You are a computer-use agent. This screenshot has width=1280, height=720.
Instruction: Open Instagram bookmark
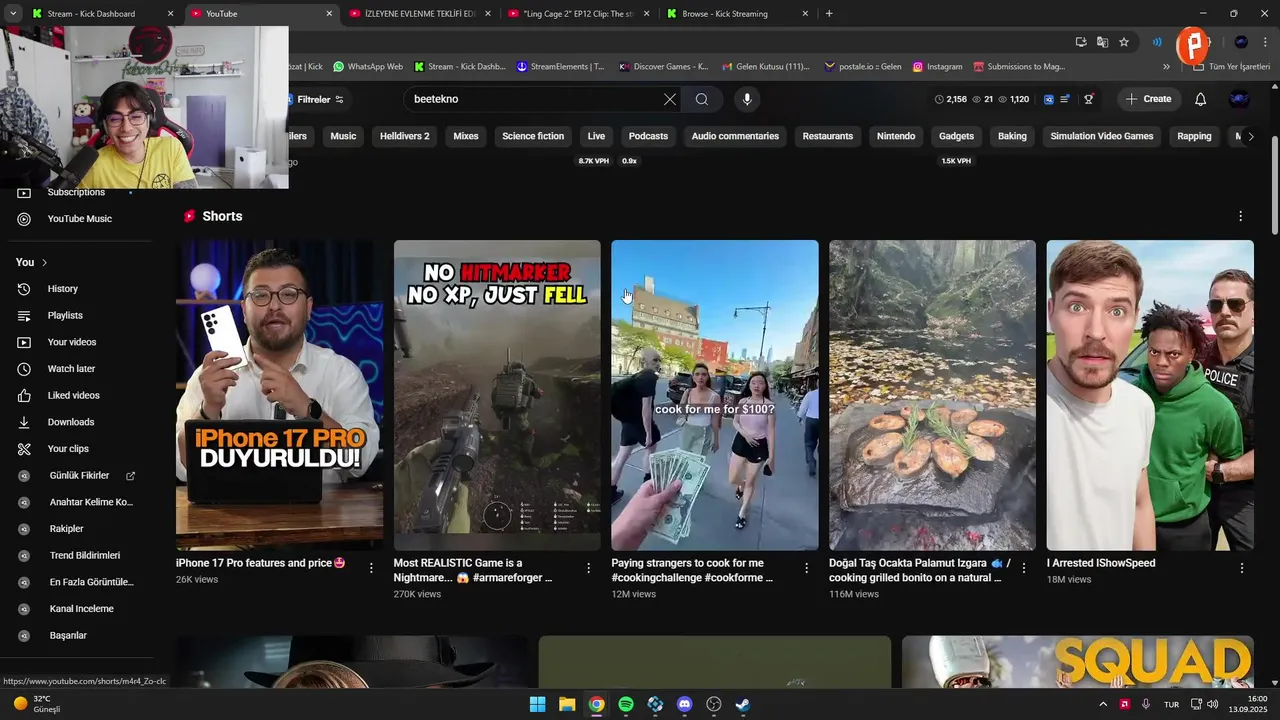click(936, 67)
